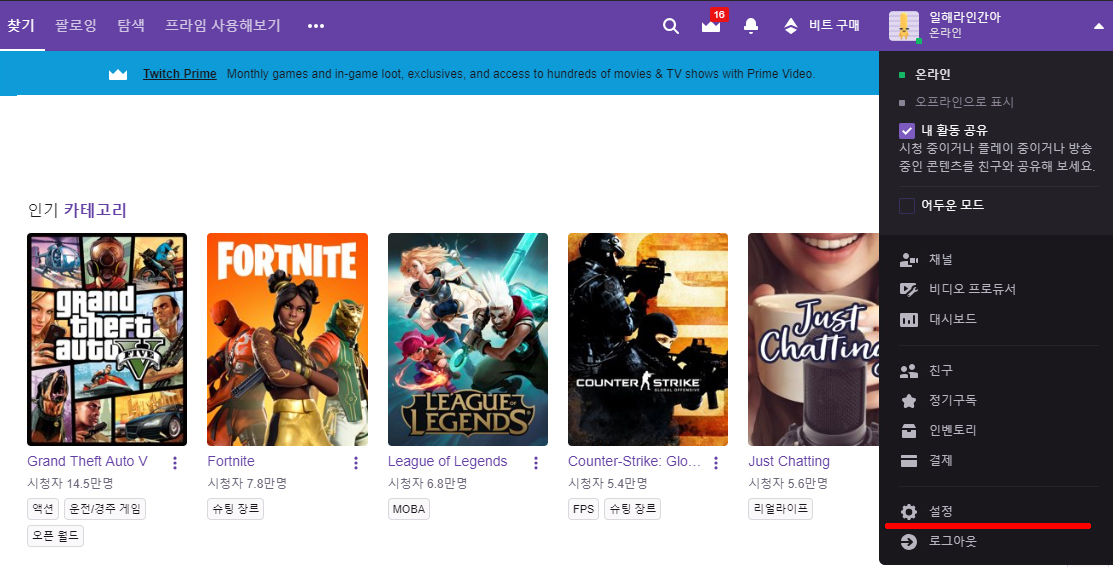Collapse the user menu arrow

click(x=1098, y=26)
